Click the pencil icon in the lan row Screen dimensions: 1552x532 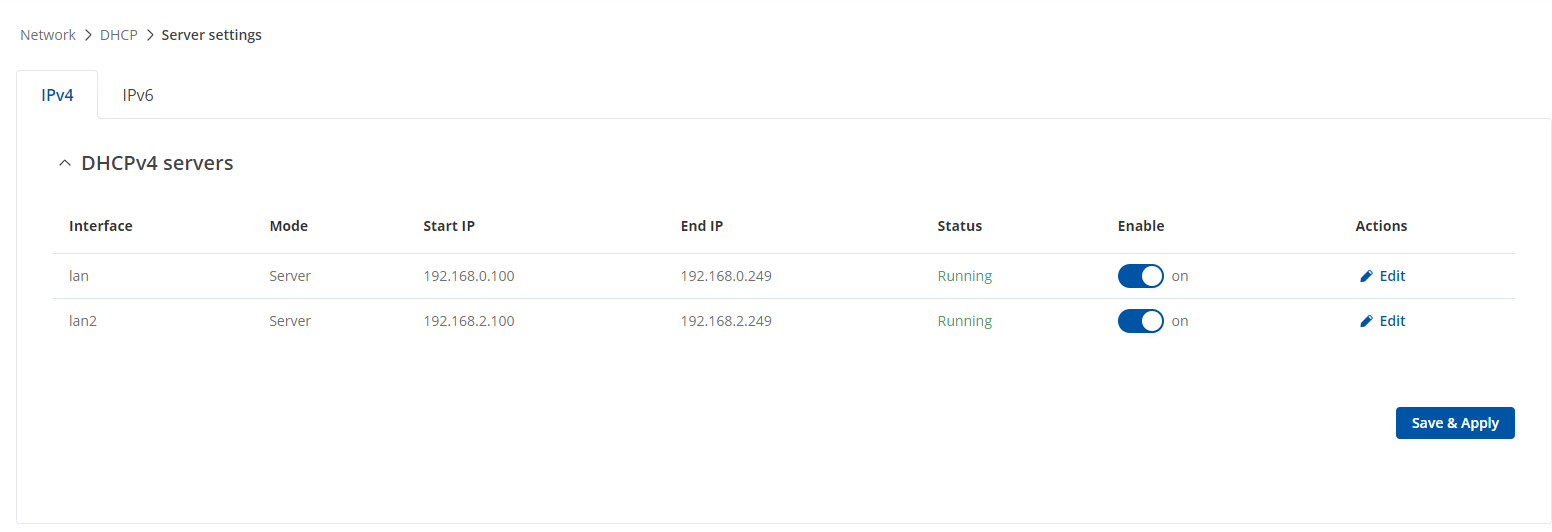coord(1366,276)
